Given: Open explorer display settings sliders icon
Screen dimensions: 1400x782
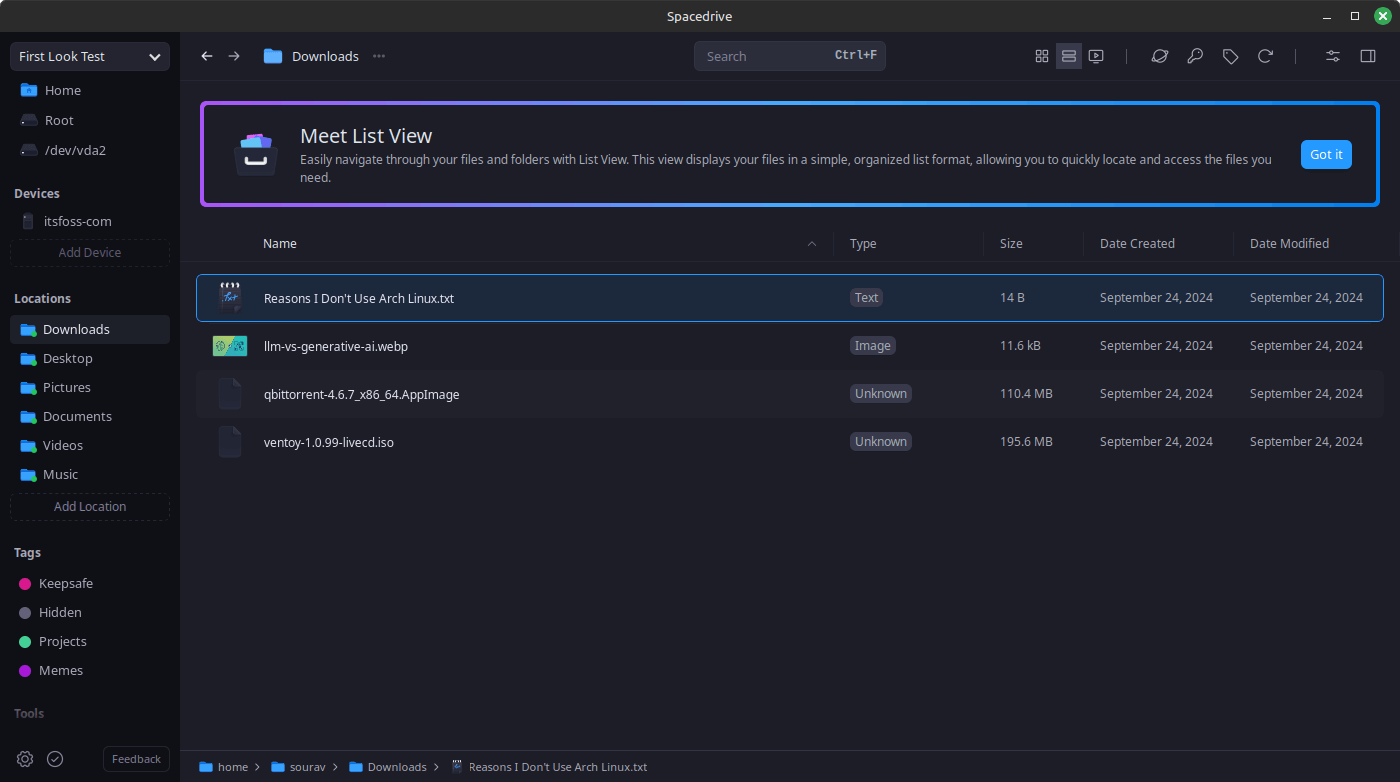Looking at the screenshot, I should 1332,56.
